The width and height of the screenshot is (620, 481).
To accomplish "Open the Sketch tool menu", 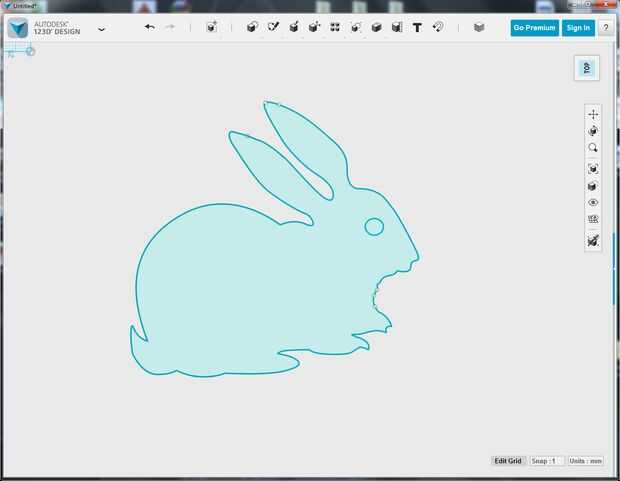I will (272, 27).
